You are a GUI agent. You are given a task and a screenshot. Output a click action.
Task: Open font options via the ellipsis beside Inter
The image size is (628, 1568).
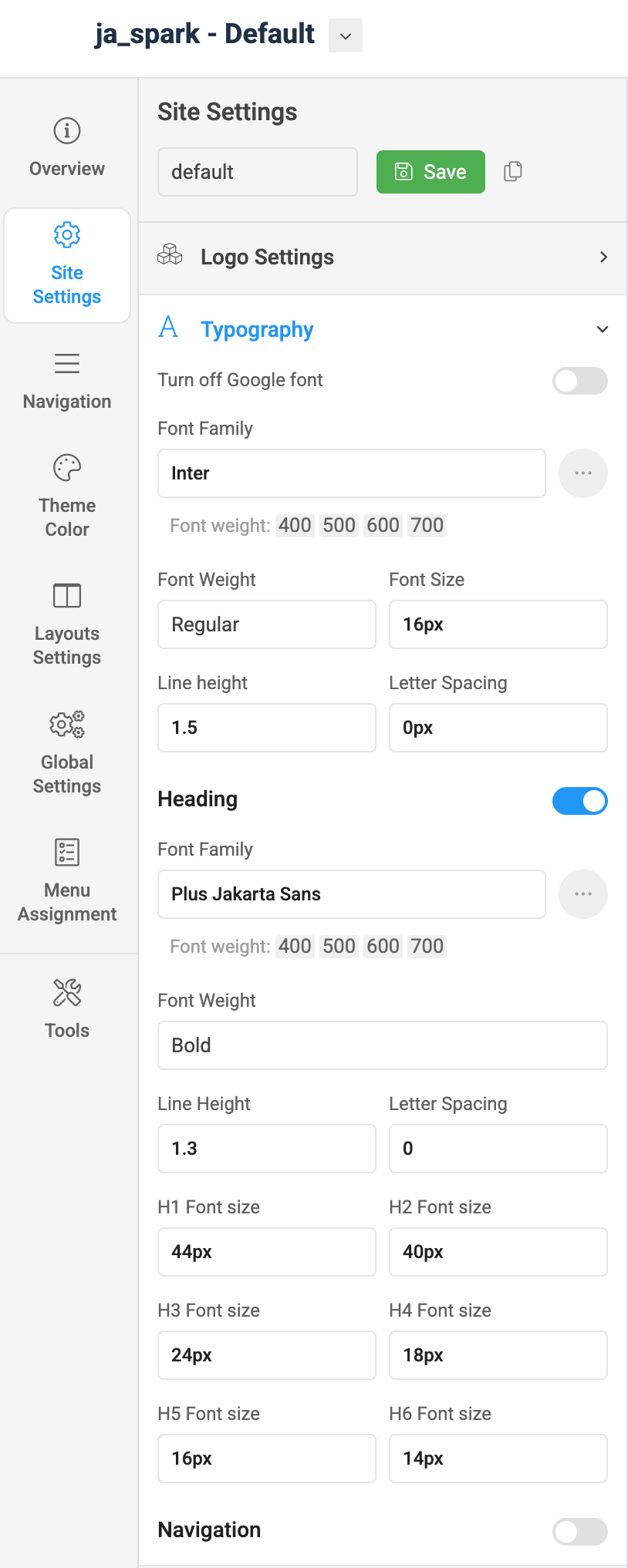coord(583,473)
